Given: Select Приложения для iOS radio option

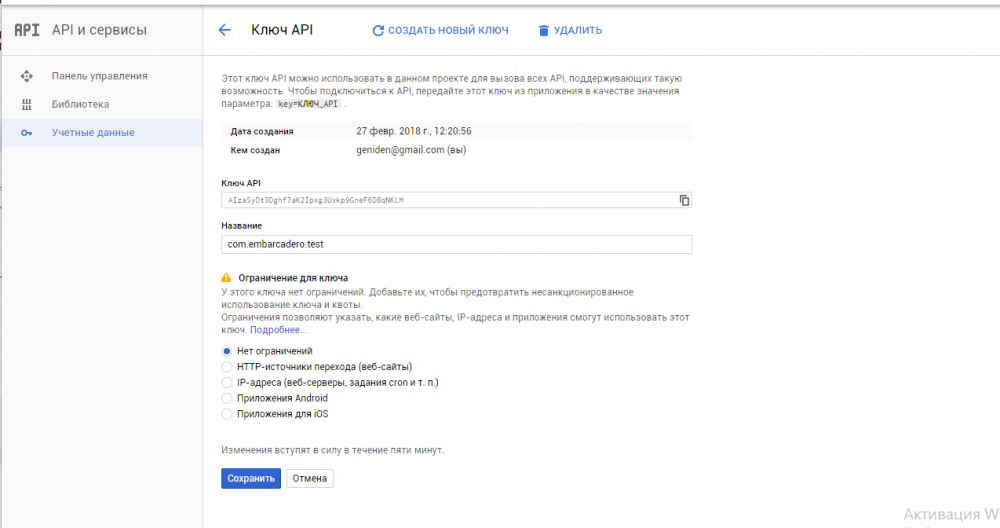Looking at the screenshot, I should (226, 414).
